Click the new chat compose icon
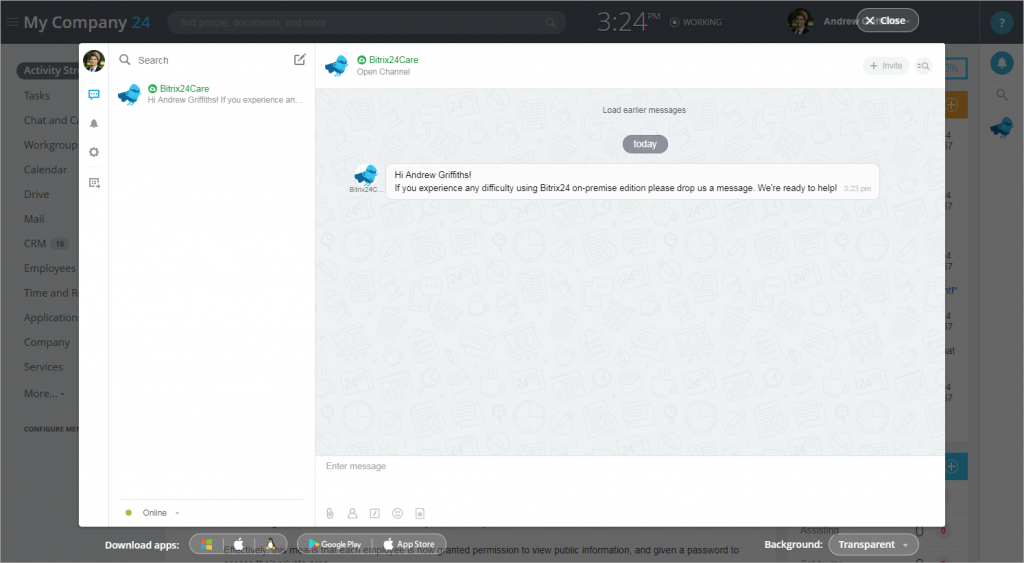The height and width of the screenshot is (563, 1024). (299, 59)
